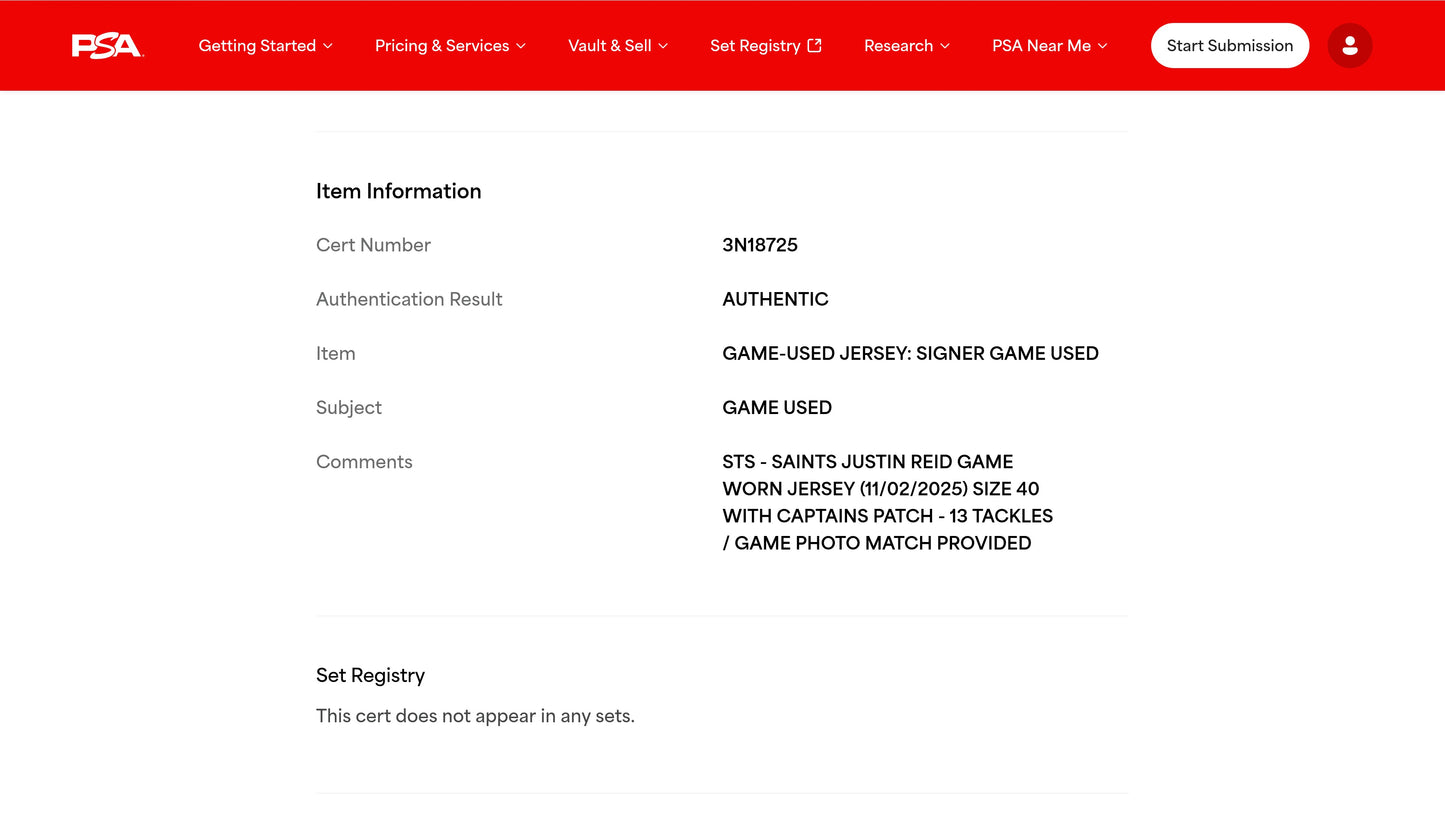Open the Vault & Sell menu
The width and height of the screenshot is (1445, 813).
pos(618,46)
